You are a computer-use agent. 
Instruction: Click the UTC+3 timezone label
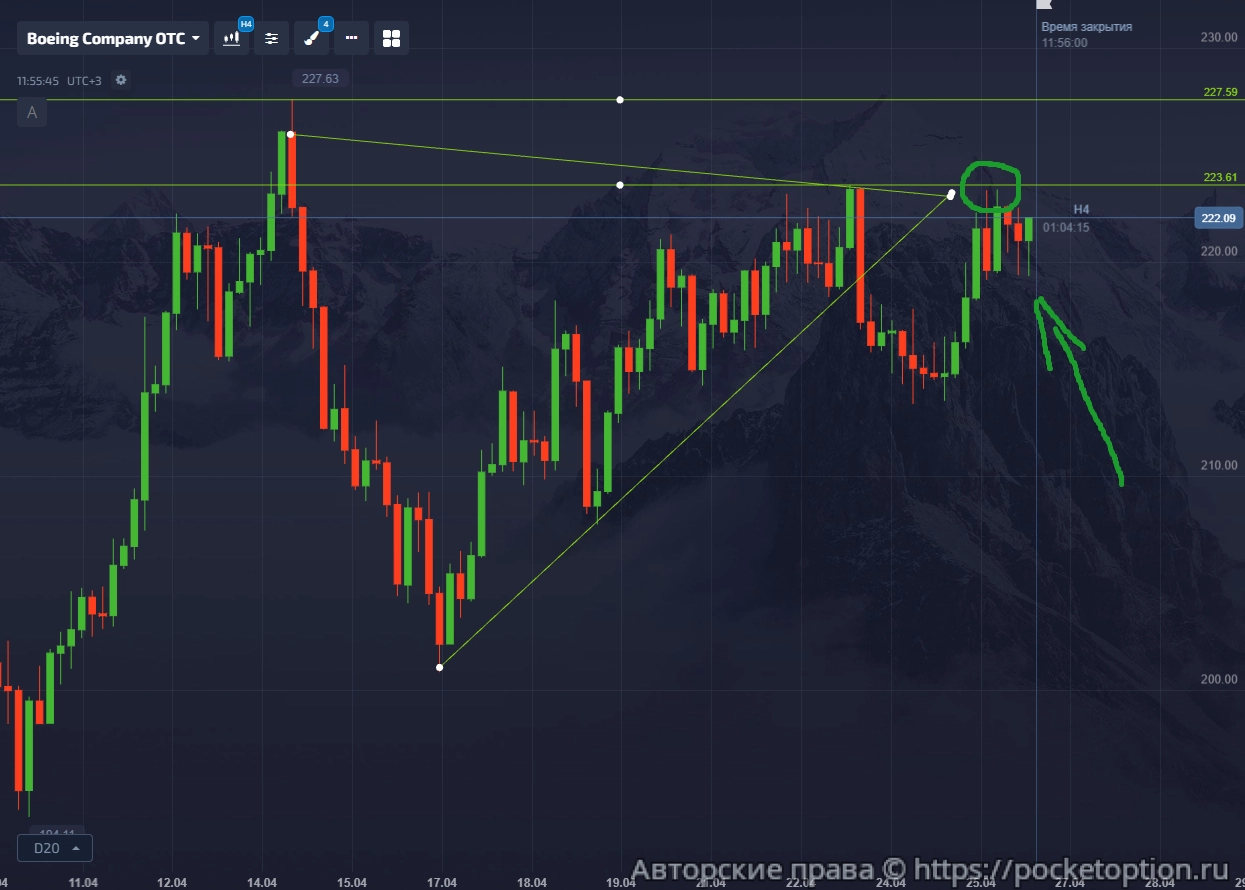click(85, 80)
